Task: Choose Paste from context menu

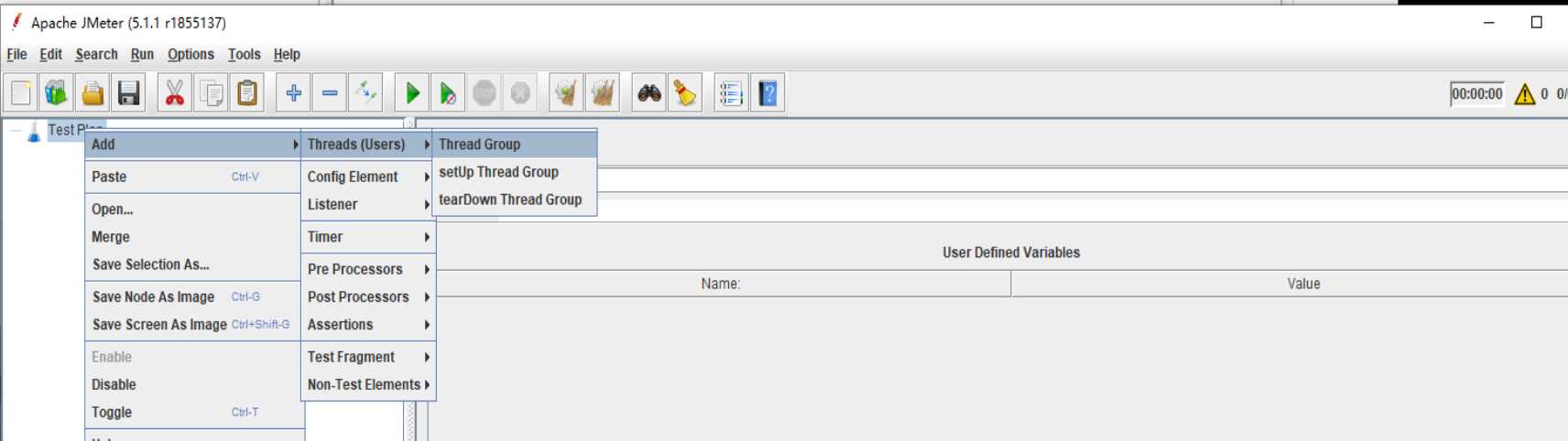Action: pos(193,177)
